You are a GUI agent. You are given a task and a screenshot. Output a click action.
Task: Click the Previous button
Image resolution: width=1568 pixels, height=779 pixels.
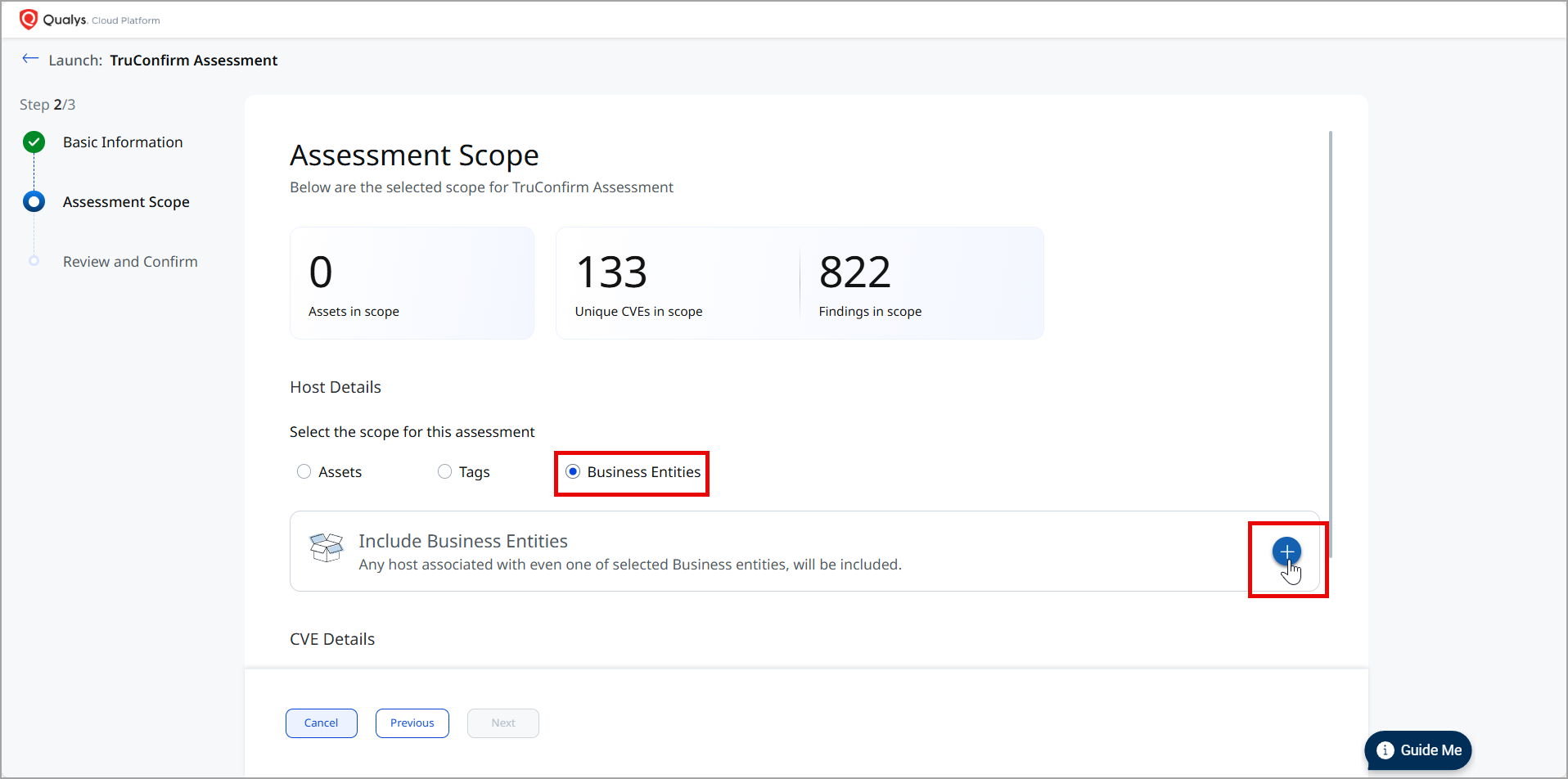click(412, 723)
